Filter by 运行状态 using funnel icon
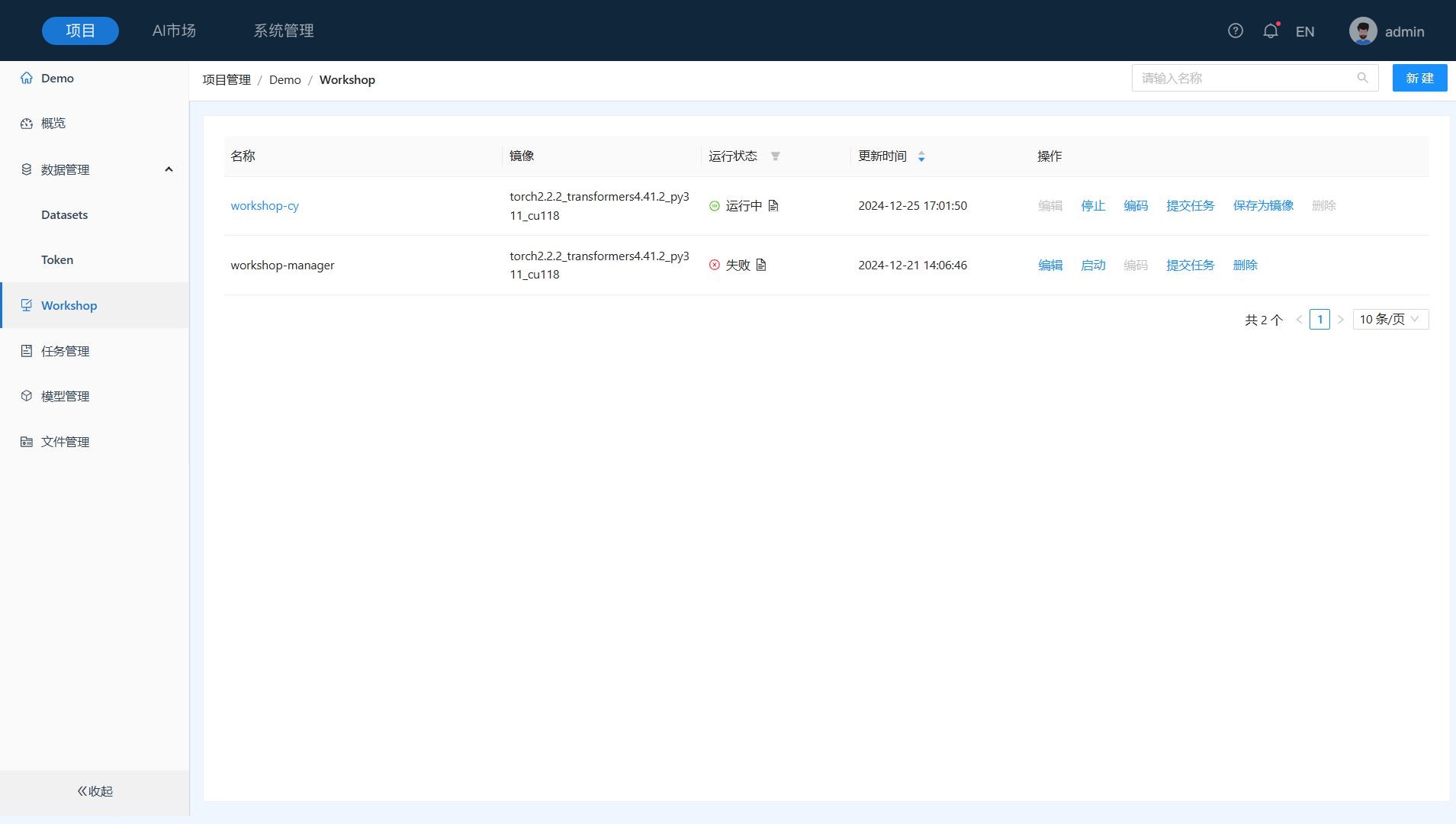The height and width of the screenshot is (824, 1456). click(775, 156)
